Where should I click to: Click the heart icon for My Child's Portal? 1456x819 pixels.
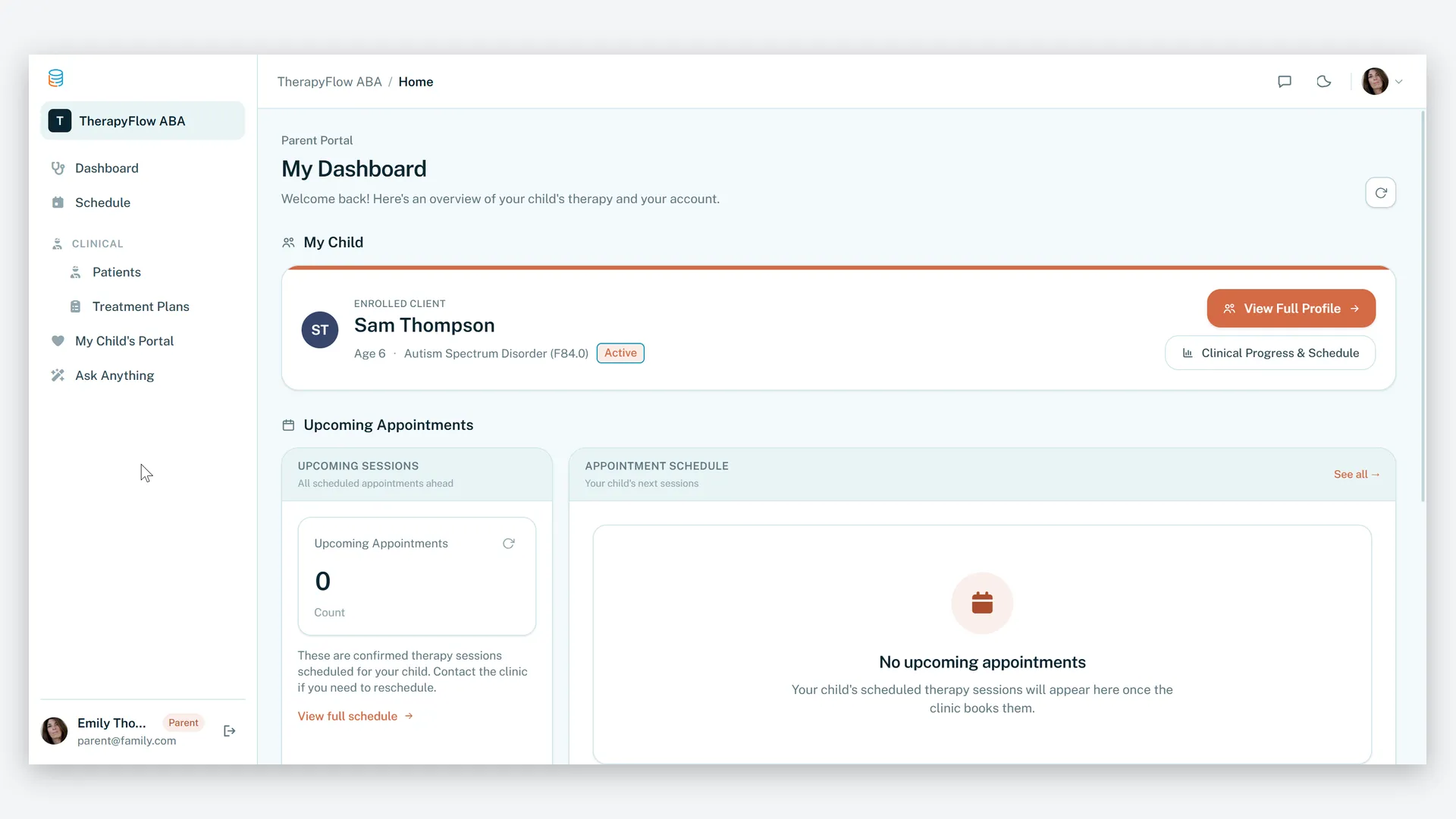[x=58, y=341]
